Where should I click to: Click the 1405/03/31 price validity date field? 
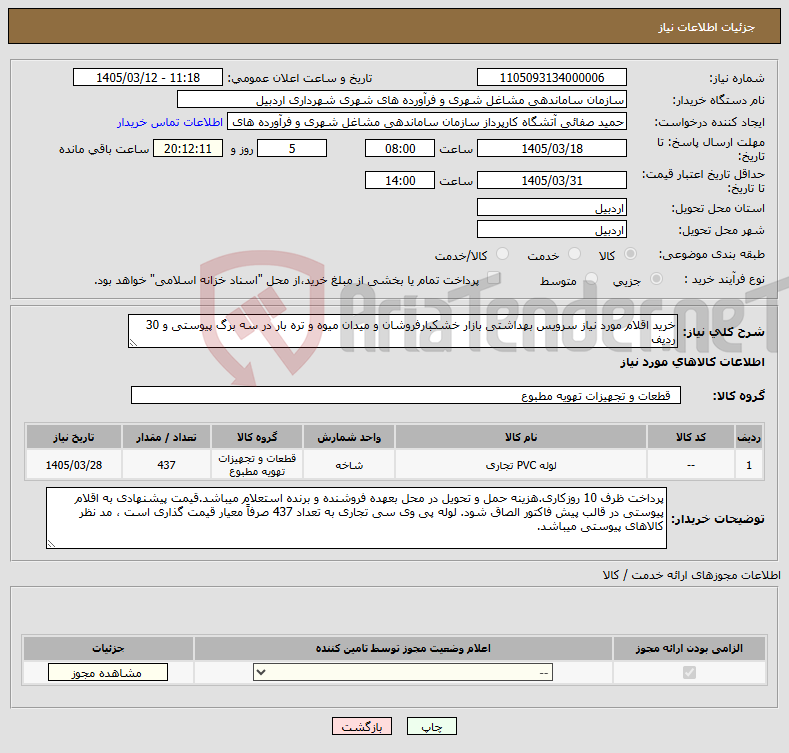pyautogui.click(x=551, y=180)
